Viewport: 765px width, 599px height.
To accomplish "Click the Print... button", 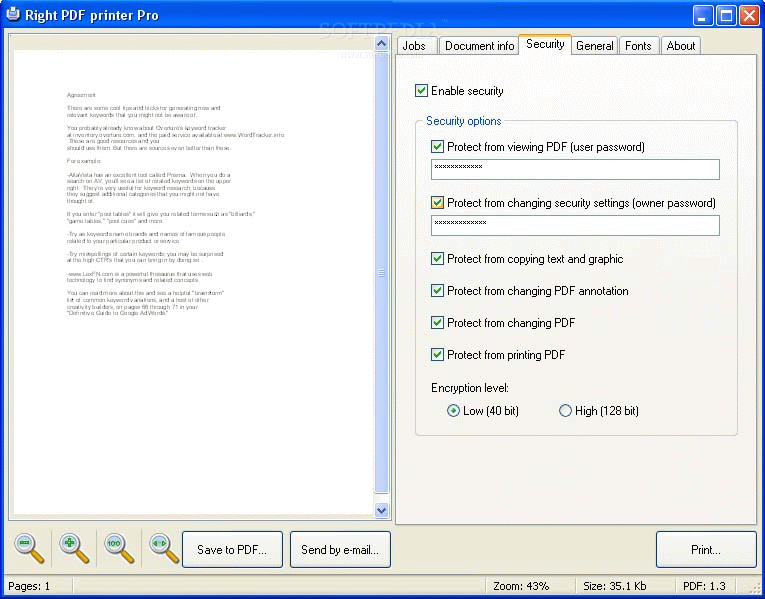I will point(706,550).
